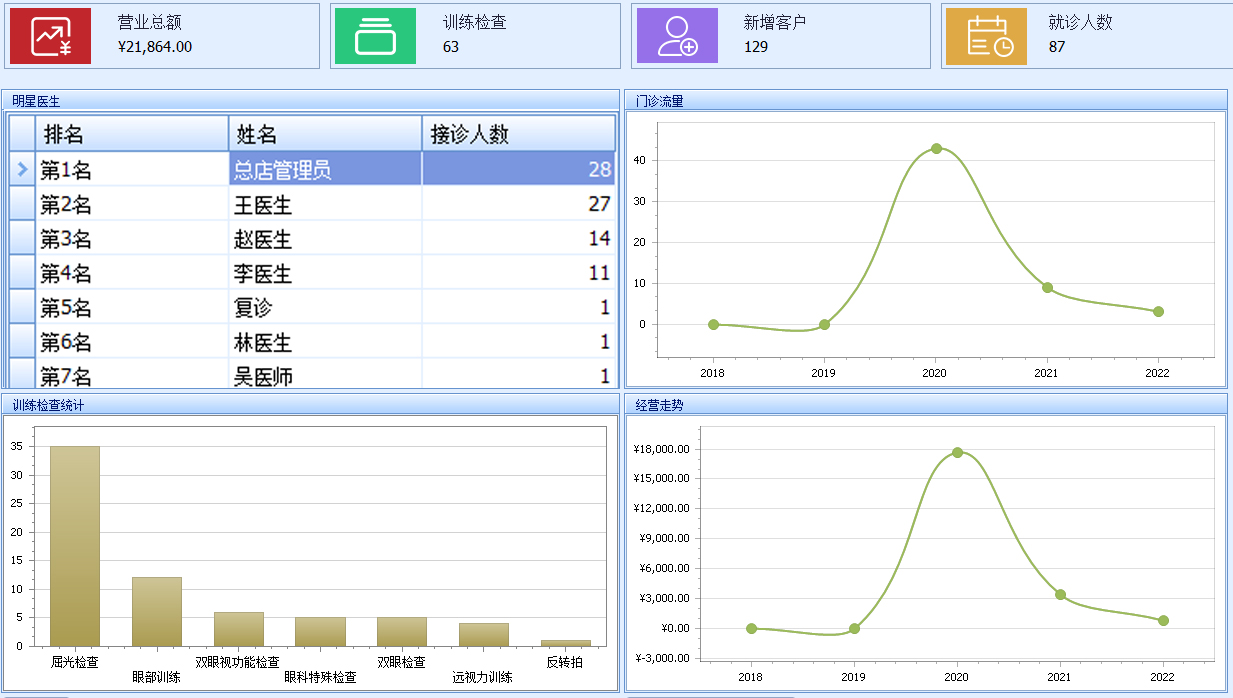Click the orange calendar visits icon

pyautogui.click(x=987, y=36)
